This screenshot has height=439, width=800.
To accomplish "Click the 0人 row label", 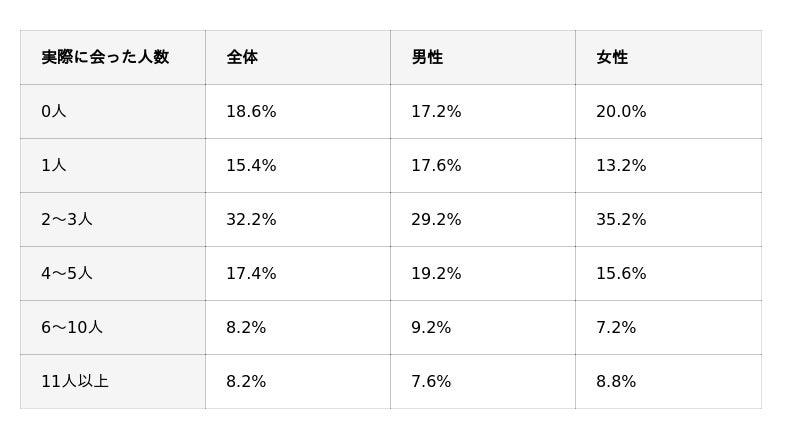I will pyautogui.click(x=113, y=111).
